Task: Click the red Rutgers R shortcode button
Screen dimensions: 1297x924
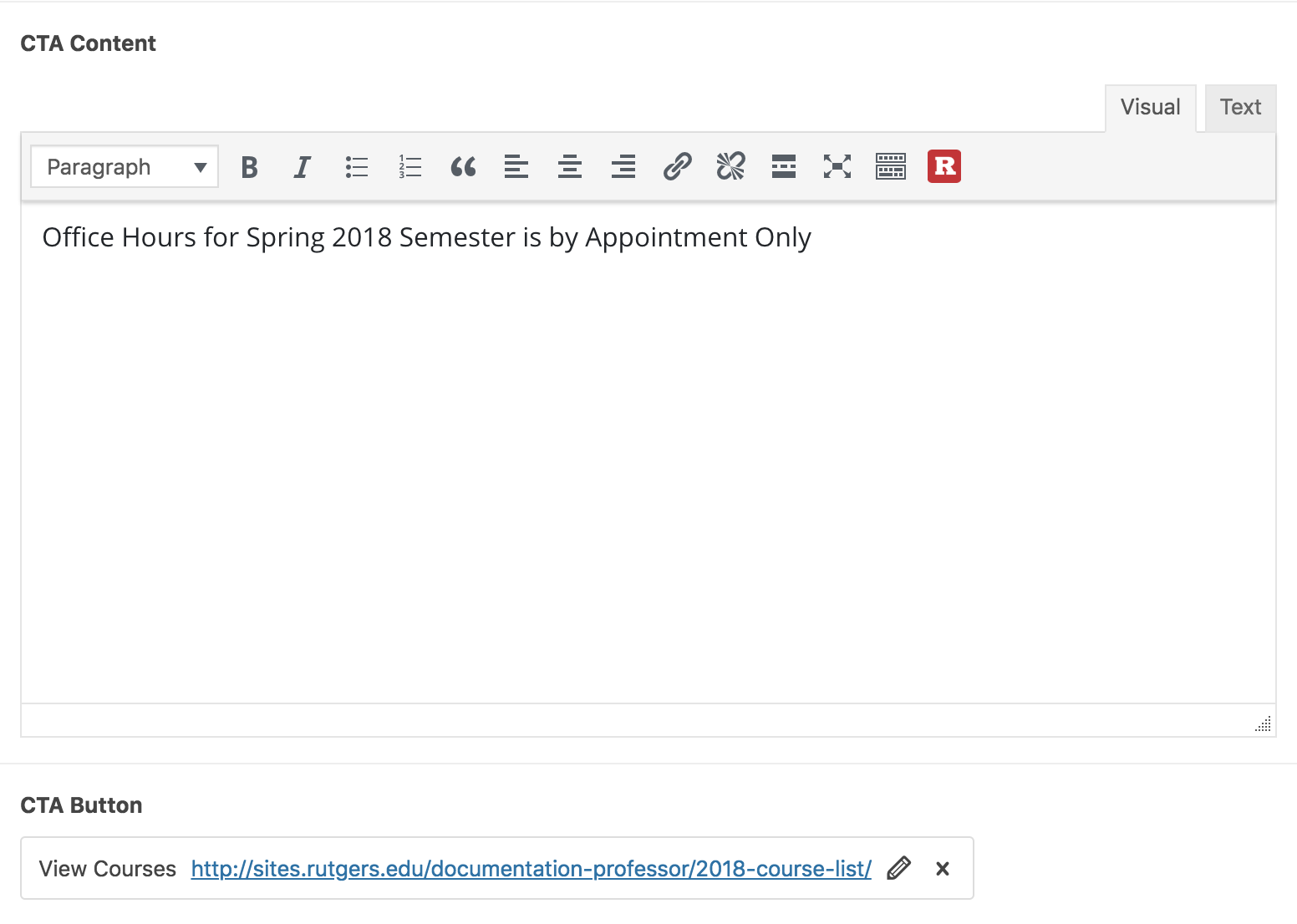Action: (944, 167)
